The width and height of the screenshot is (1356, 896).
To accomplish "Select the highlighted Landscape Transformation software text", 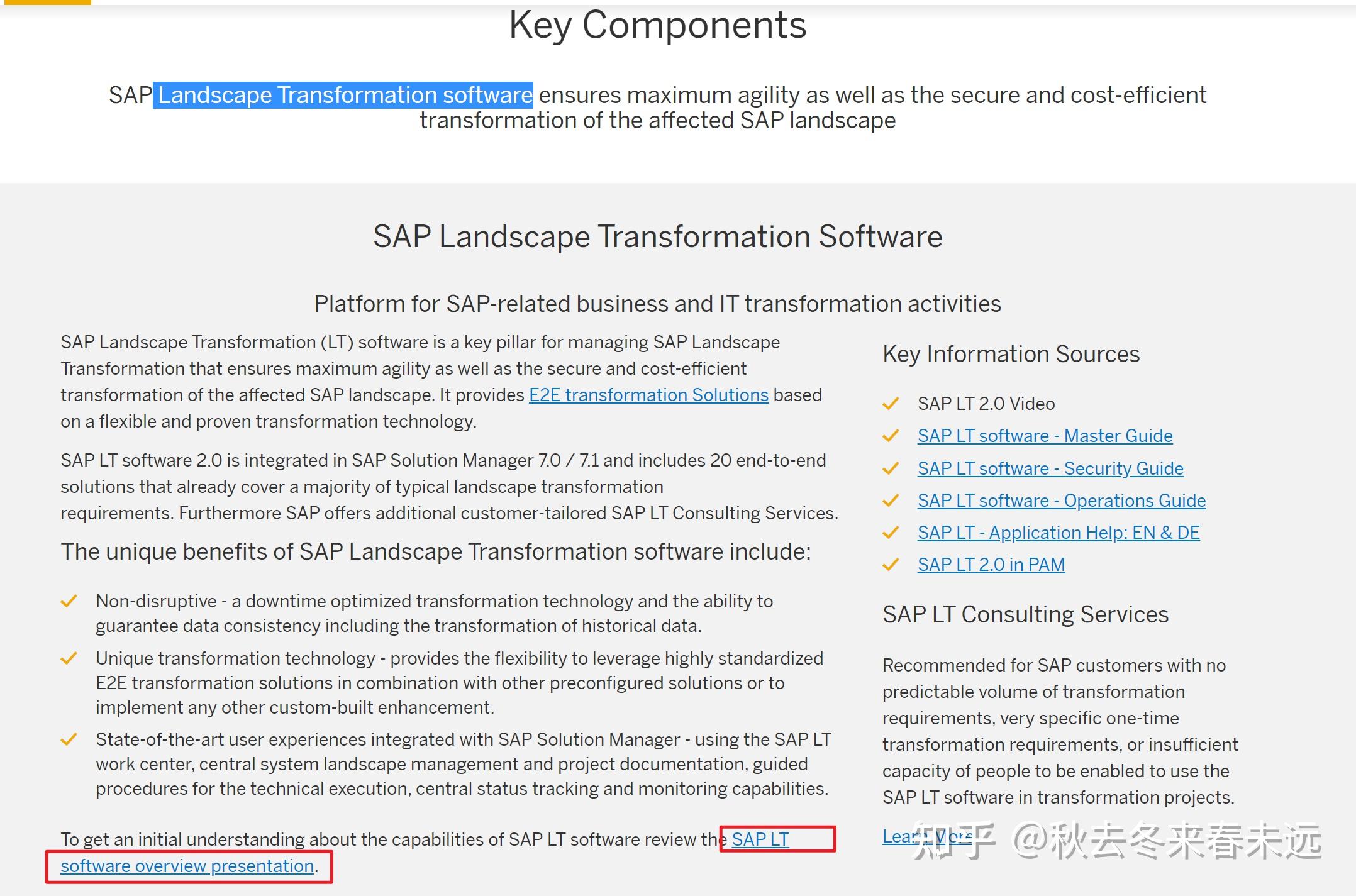I will pos(343,95).
